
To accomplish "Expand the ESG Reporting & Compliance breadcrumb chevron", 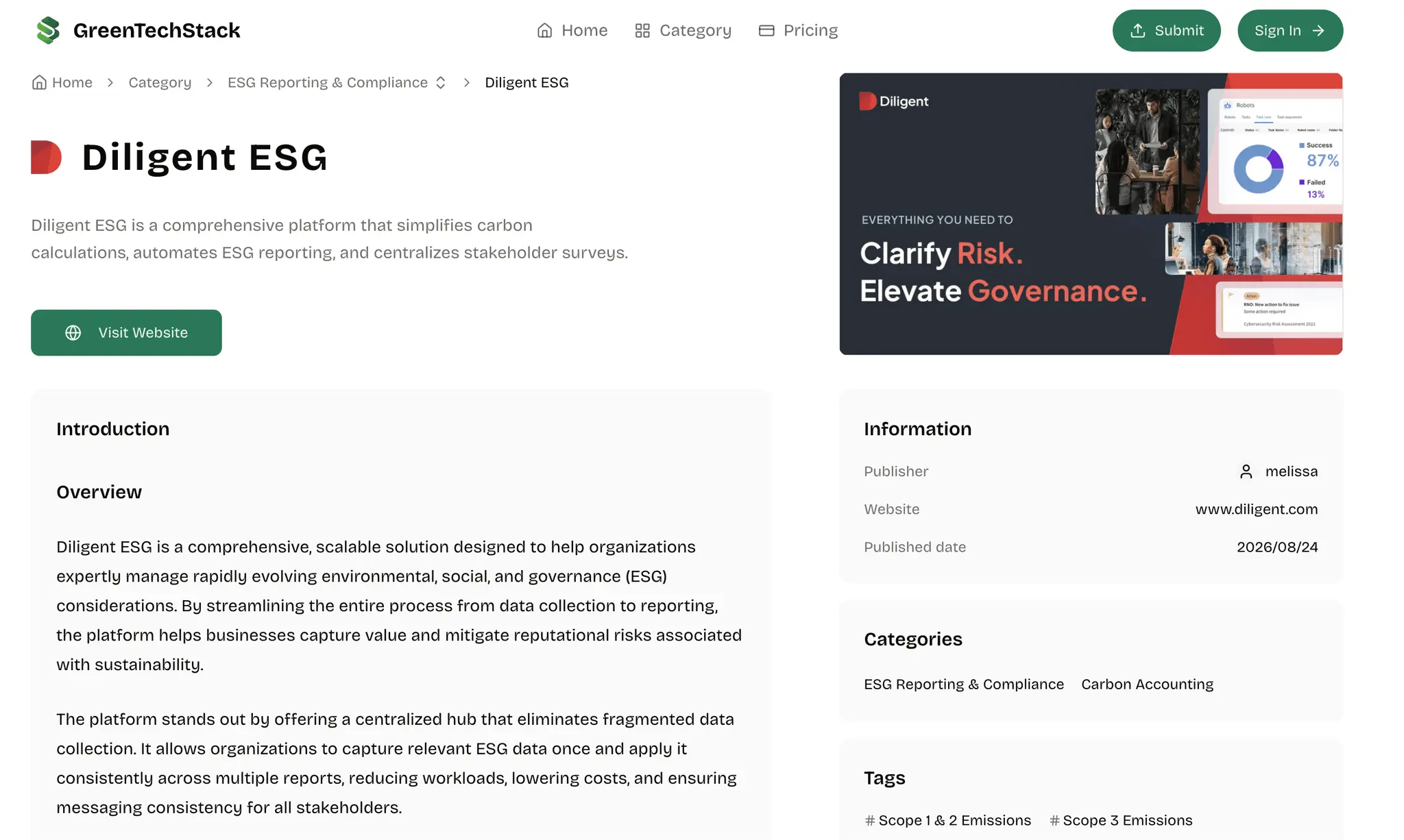I will pos(441,82).
